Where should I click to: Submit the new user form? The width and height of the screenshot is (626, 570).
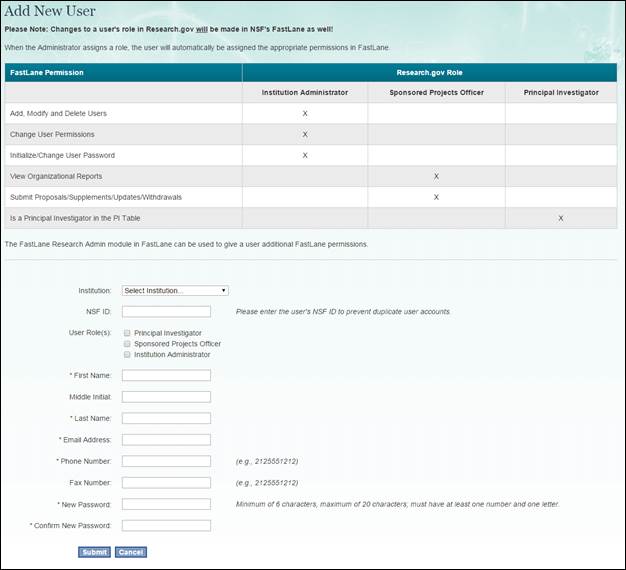point(94,552)
